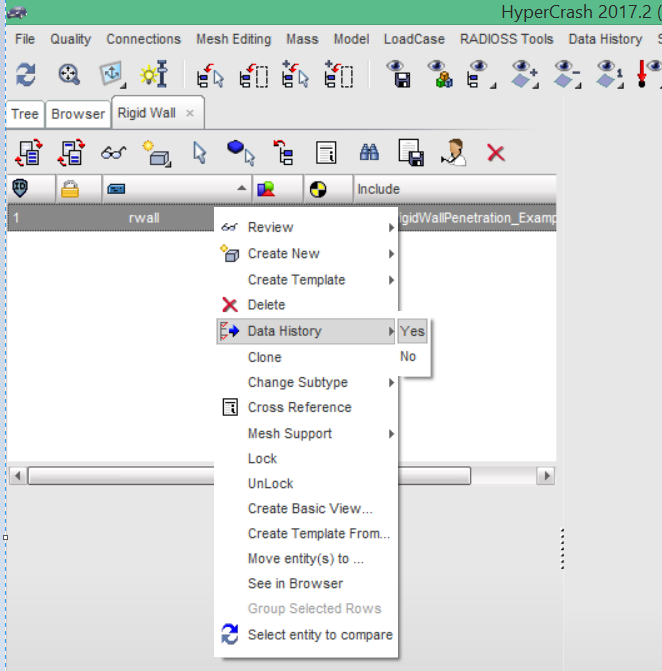The height and width of the screenshot is (671, 662).
Task: Expand the Create Template submenu
Action: tap(306, 280)
